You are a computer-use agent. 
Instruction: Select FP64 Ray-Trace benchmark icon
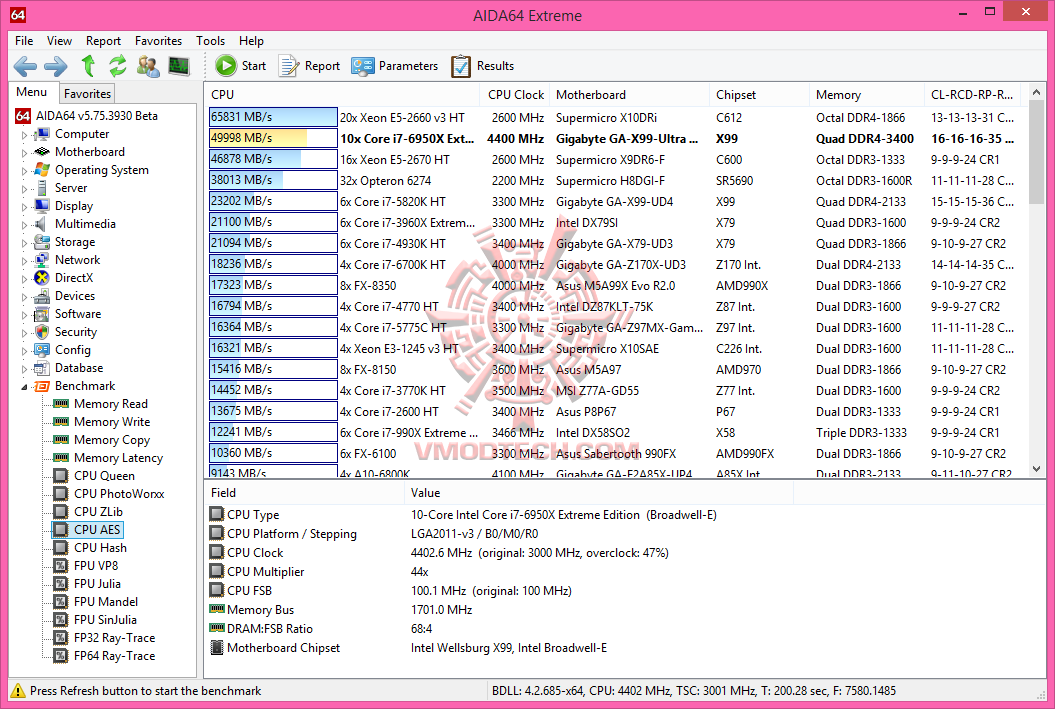61,656
